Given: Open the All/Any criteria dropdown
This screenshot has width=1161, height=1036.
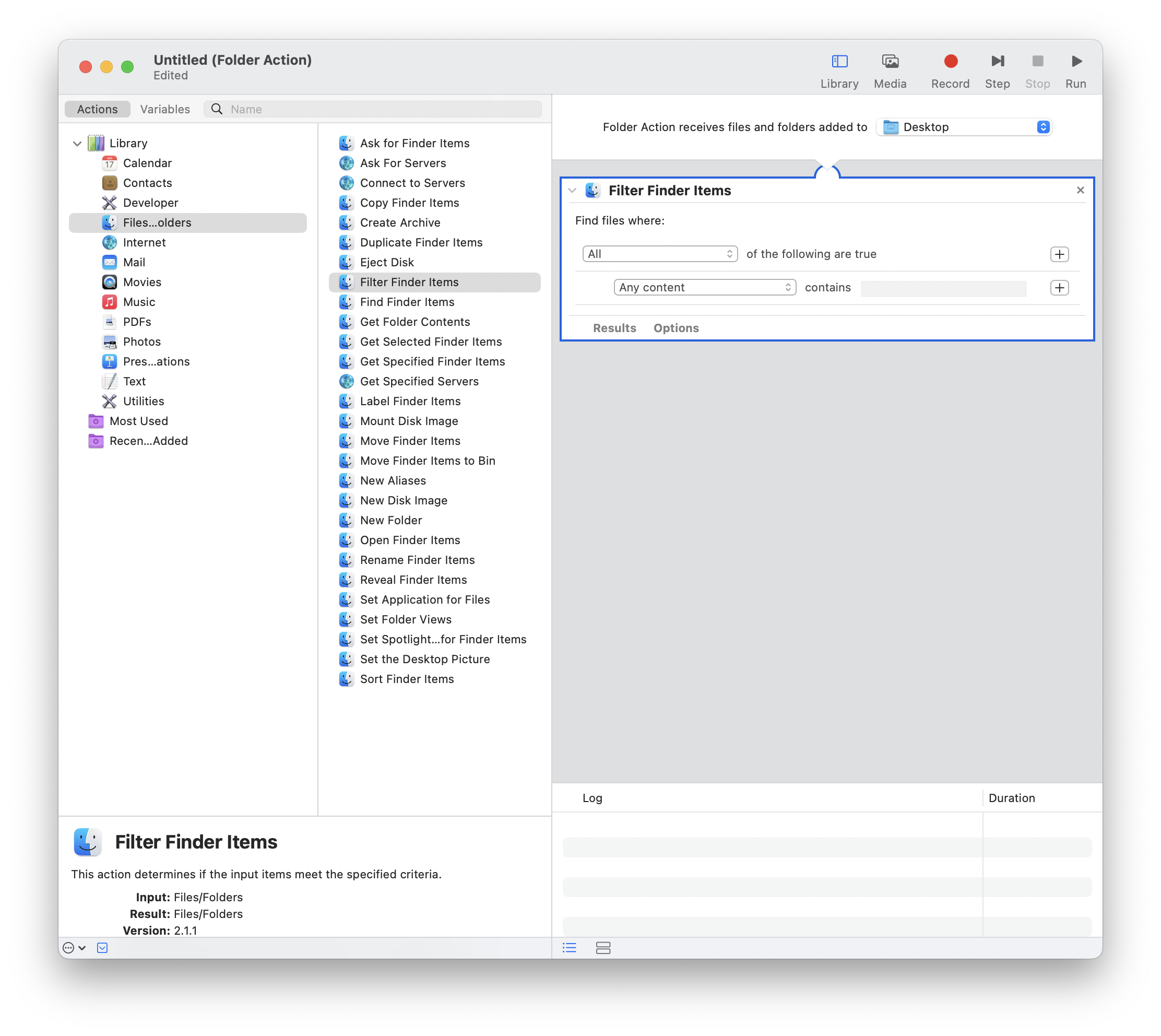Looking at the screenshot, I should pos(660,254).
